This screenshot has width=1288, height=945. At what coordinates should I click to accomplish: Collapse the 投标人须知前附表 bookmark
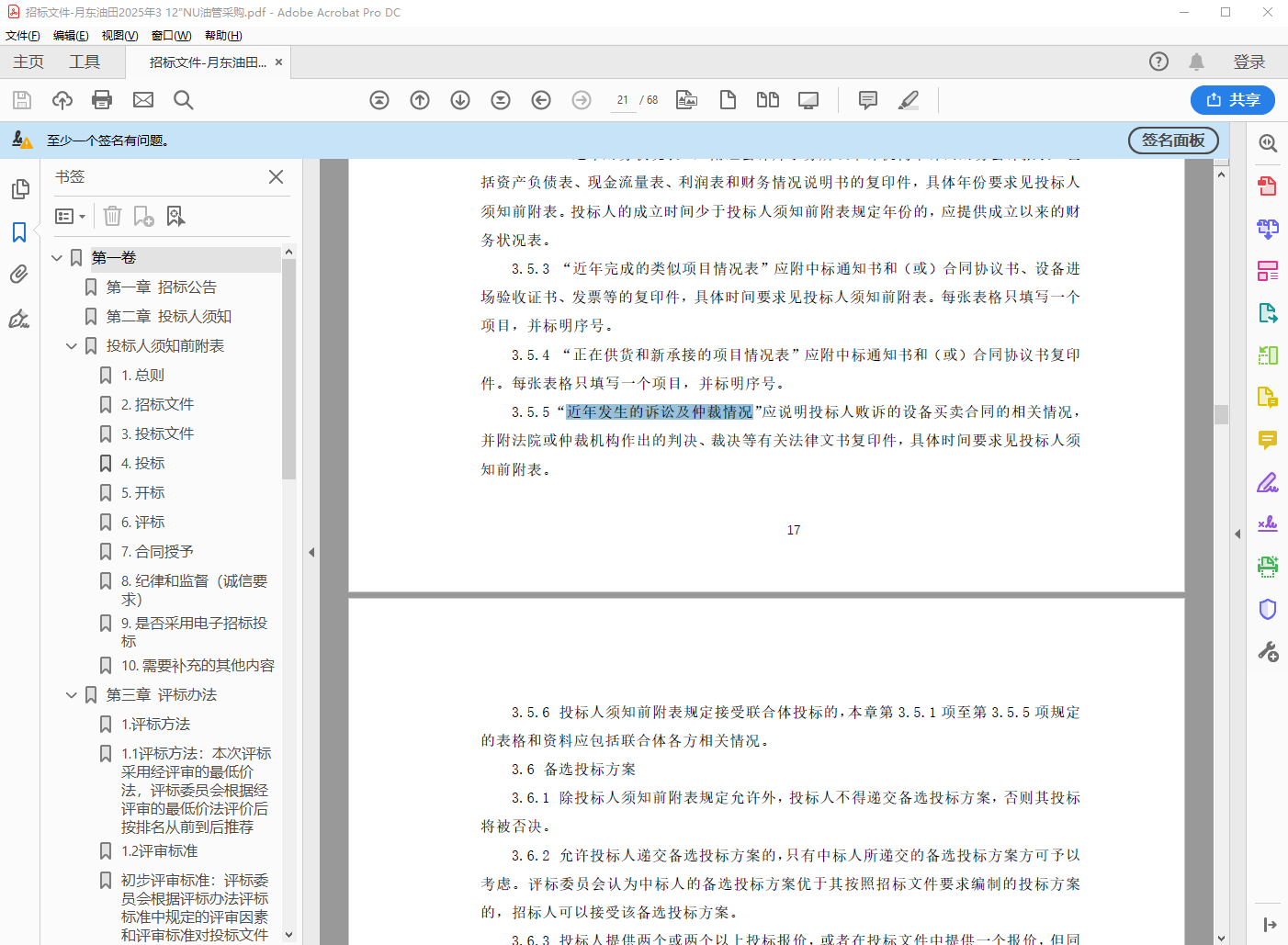point(72,346)
